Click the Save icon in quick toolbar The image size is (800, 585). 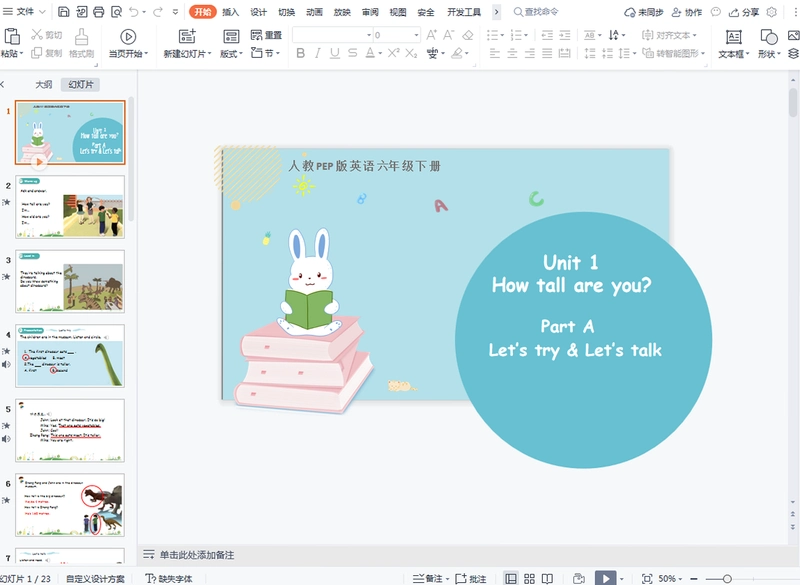[63, 12]
